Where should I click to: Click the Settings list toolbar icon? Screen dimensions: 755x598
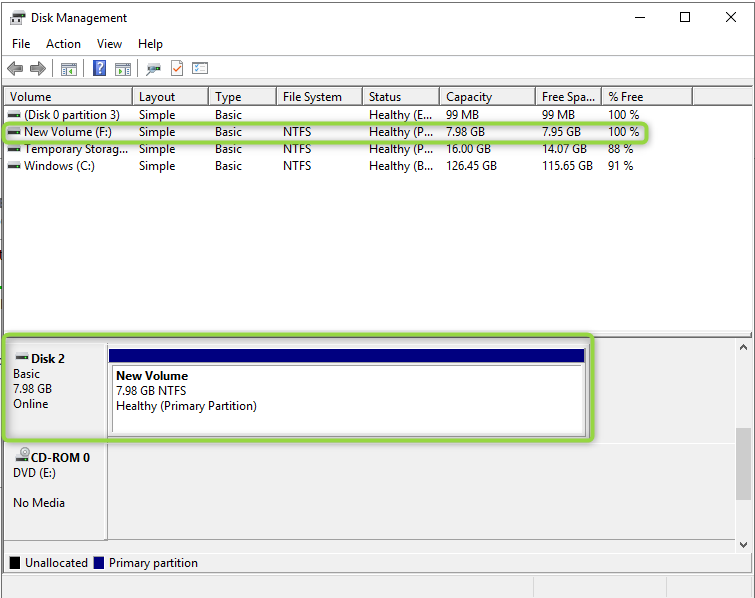click(200, 68)
